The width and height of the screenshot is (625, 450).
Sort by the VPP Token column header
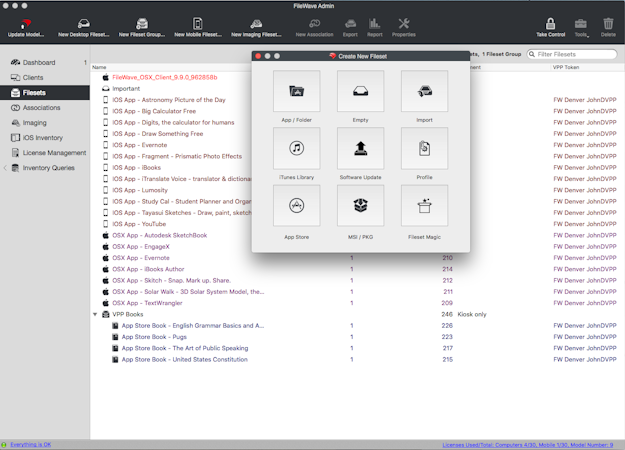(566, 67)
